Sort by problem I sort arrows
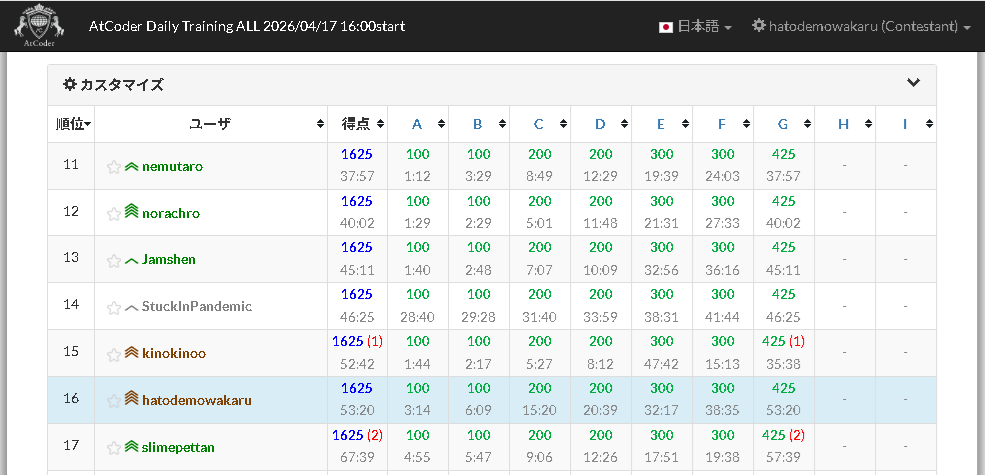This screenshot has height=475, width=985. [x=929, y=124]
